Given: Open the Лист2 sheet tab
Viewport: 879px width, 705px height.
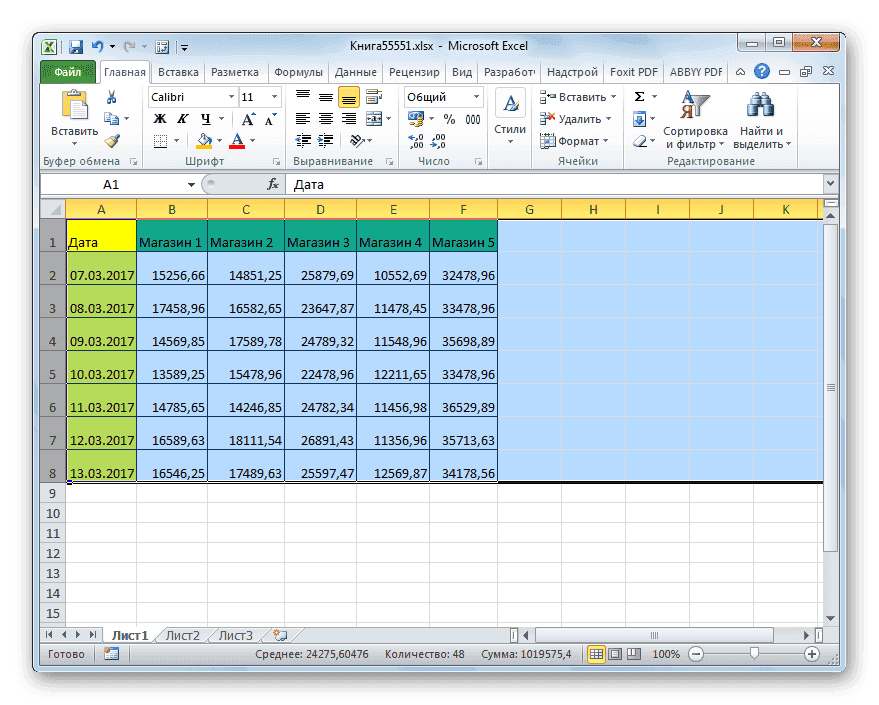Looking at the screenshot, I should pyautogui.click(x=182, y=634).
